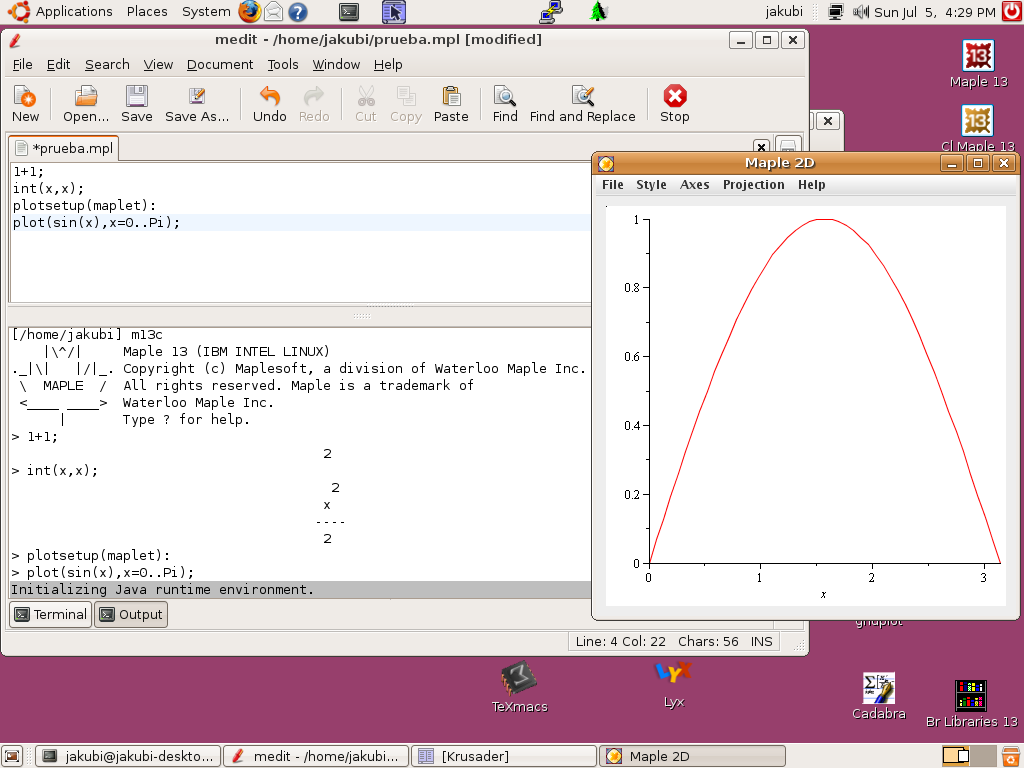
Task: Click the red Stop toolbar icon
Action: [x=675, y=104]
